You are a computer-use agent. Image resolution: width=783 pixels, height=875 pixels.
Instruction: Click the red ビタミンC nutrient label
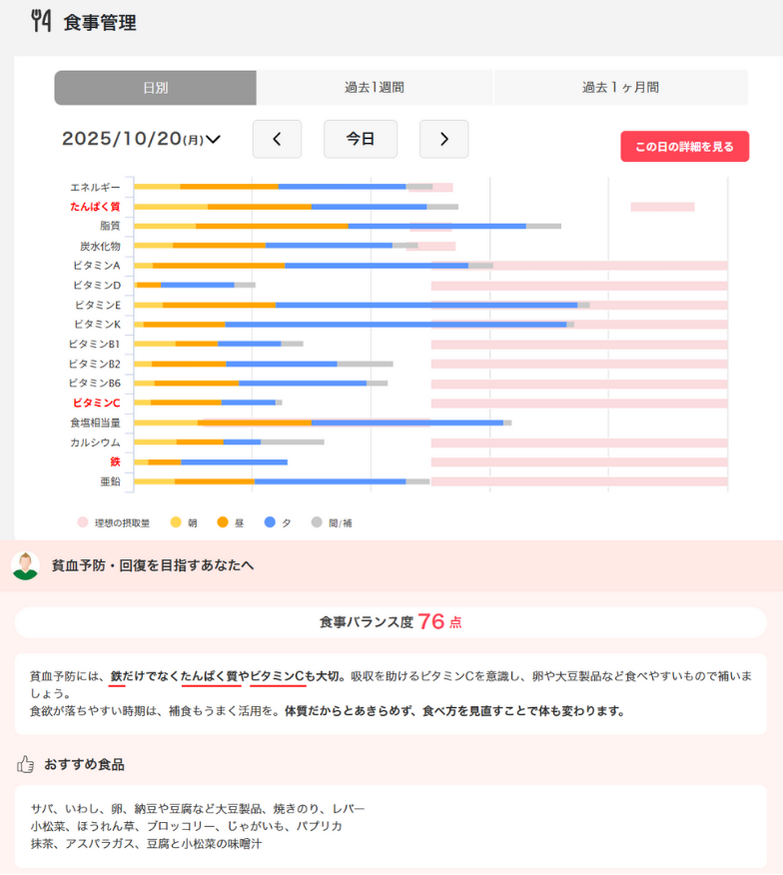[97, 403]
